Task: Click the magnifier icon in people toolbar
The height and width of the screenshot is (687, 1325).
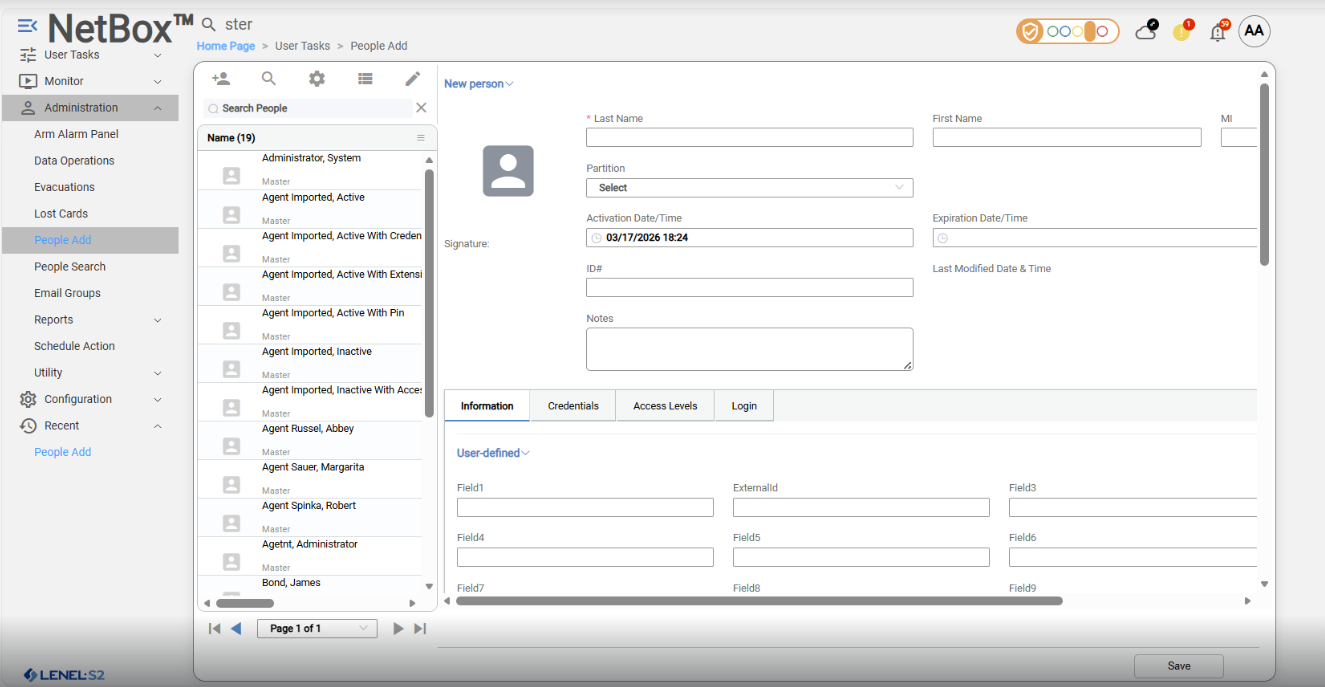Action: coord(269,79)
